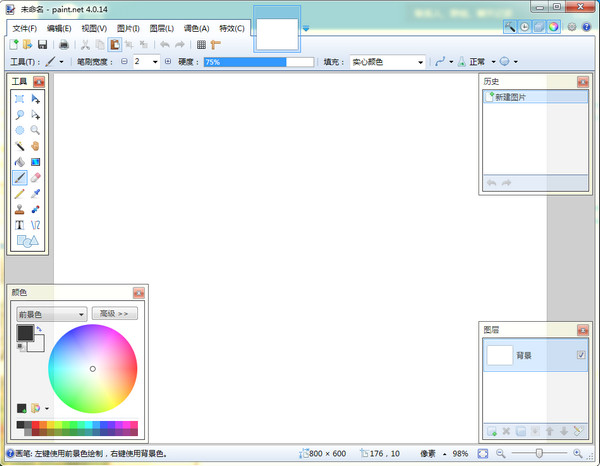Select the 新建图片 history entry
600x466 pixels.
(520, 97)
